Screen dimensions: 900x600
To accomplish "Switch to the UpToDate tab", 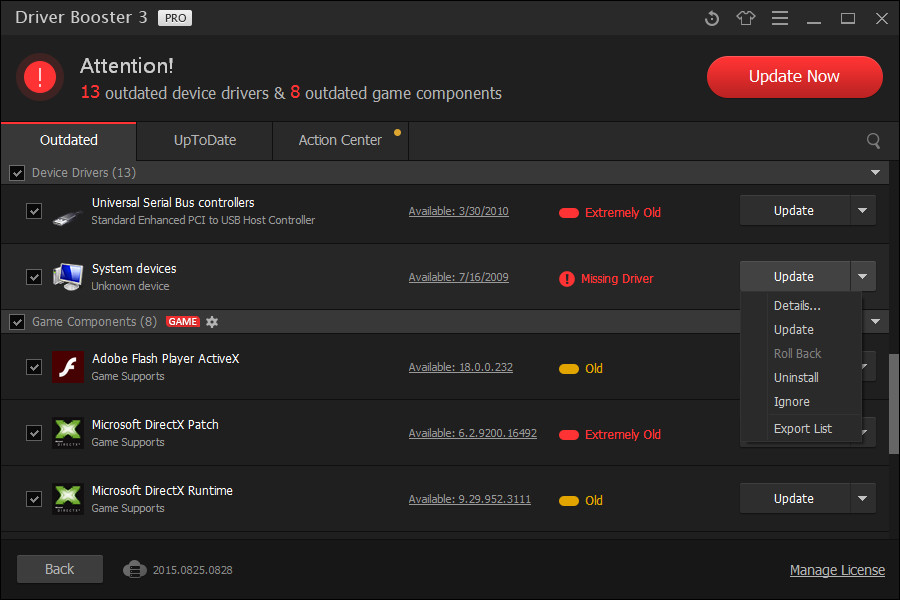I will [203, 140].
